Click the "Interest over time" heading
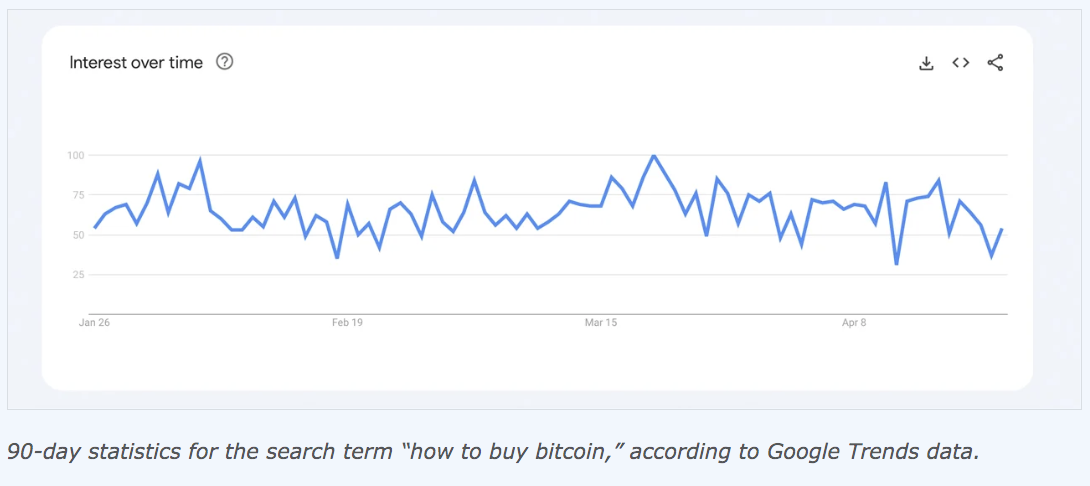 (x=136, y=62)
